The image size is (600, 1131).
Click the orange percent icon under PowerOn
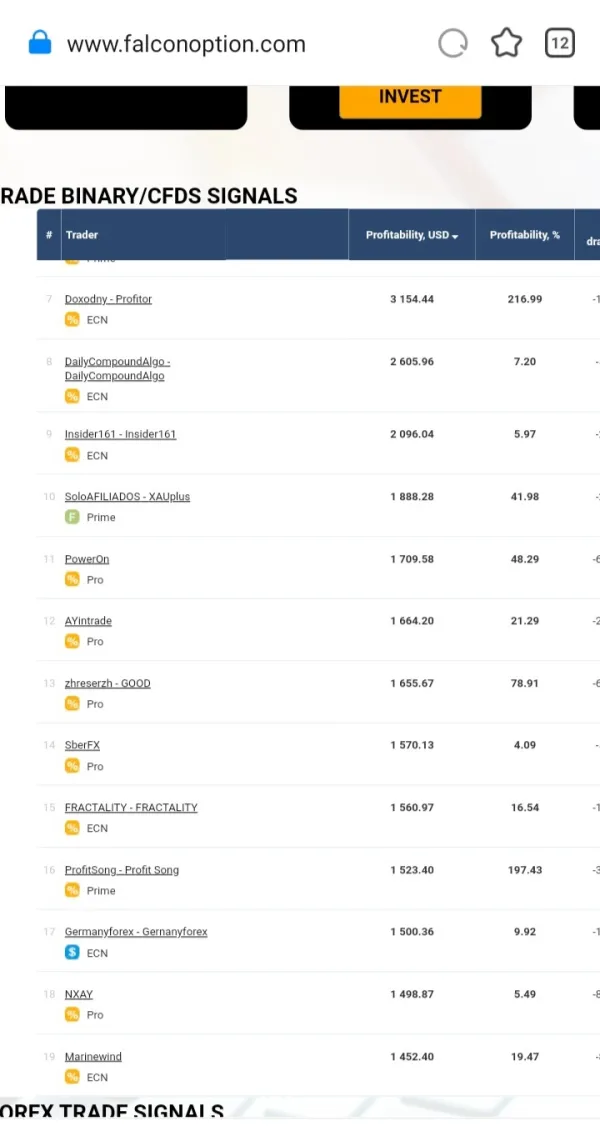pos(72,580)
